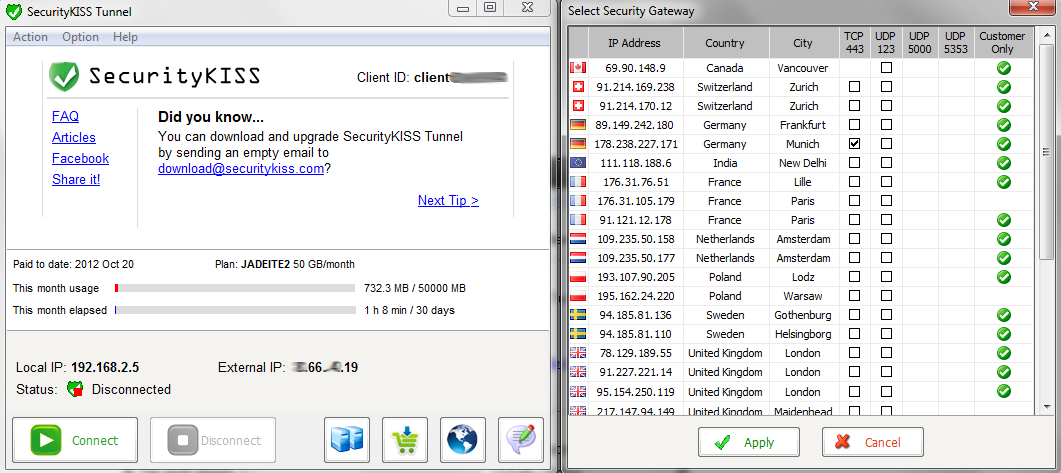Screen dimensions: 1061x473
Task: Click the Disconnect button
Action: coord(213,440)
